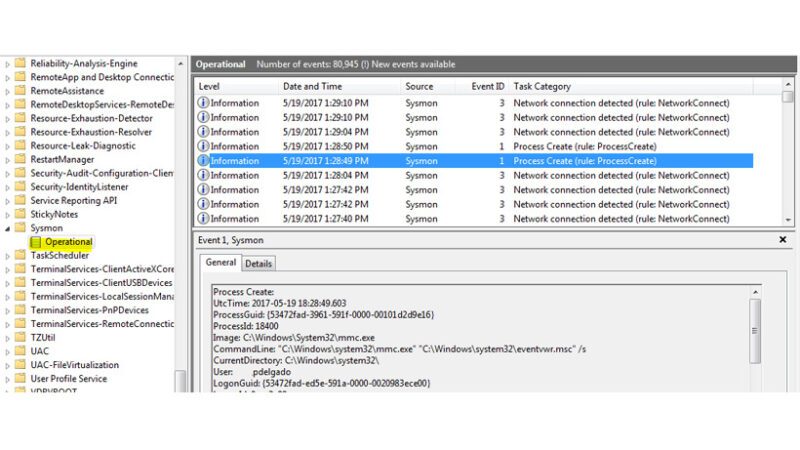Click the 'ProcessId: 18400' line
This screenshot has height=450, width=800.
point(246,326)
